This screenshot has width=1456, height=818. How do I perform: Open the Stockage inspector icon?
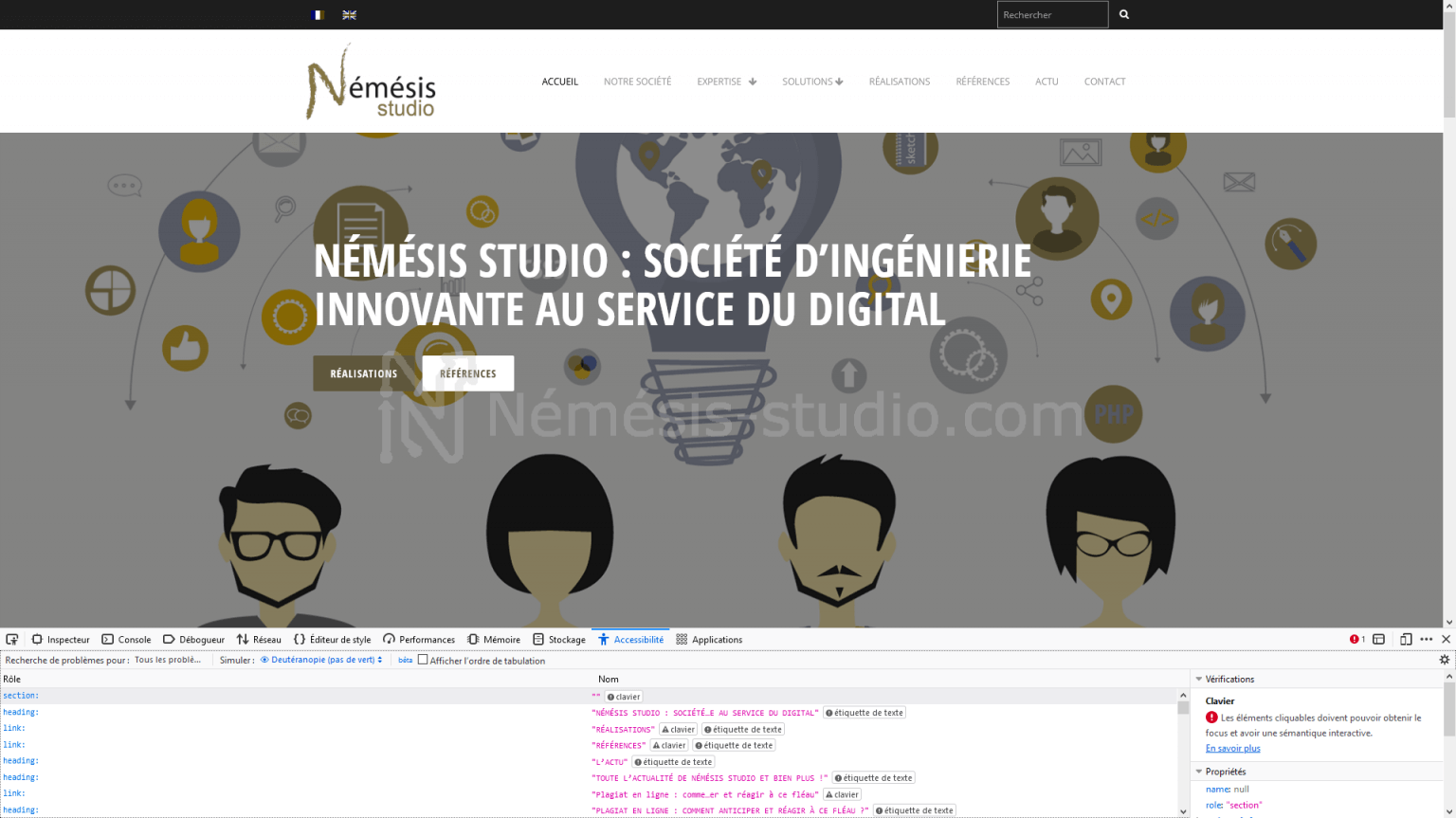pos(537,639)
